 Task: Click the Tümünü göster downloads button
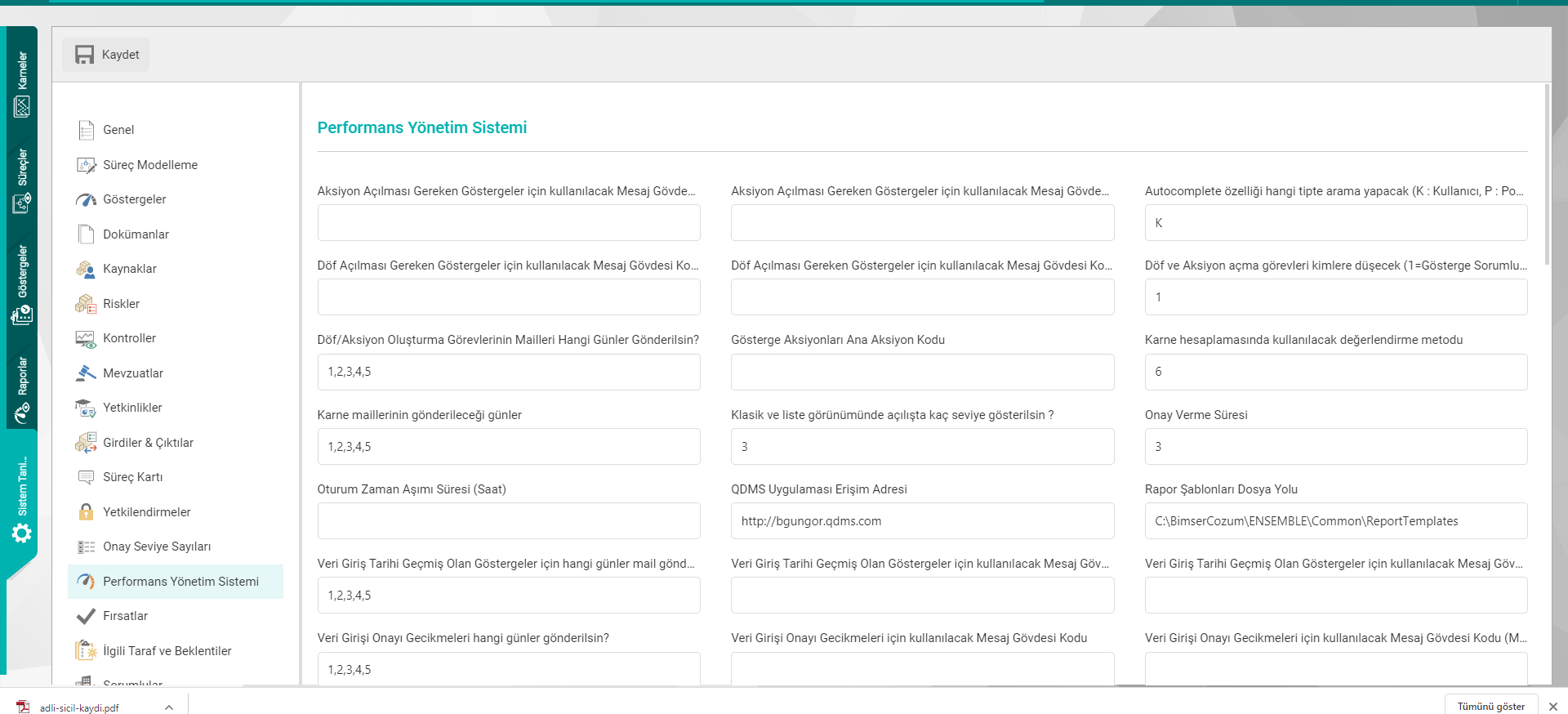pos(1490,706)
